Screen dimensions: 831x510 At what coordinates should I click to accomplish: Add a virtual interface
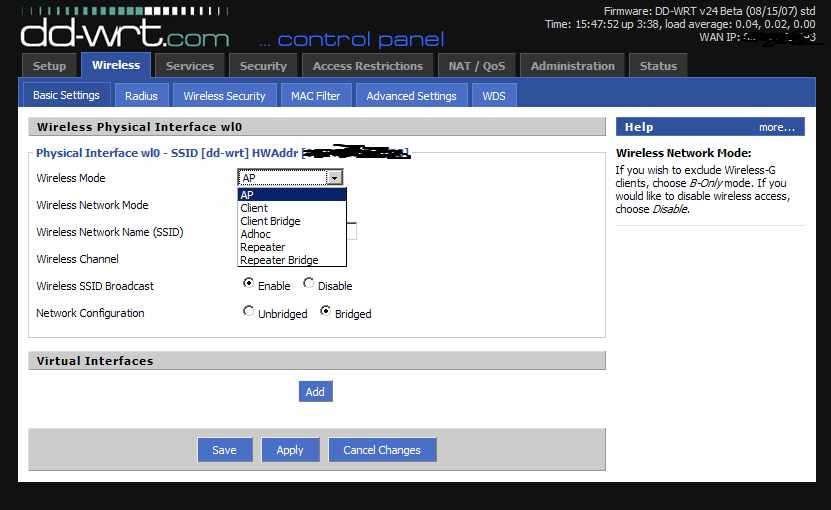pyautogui.click(x=315, y=391)
